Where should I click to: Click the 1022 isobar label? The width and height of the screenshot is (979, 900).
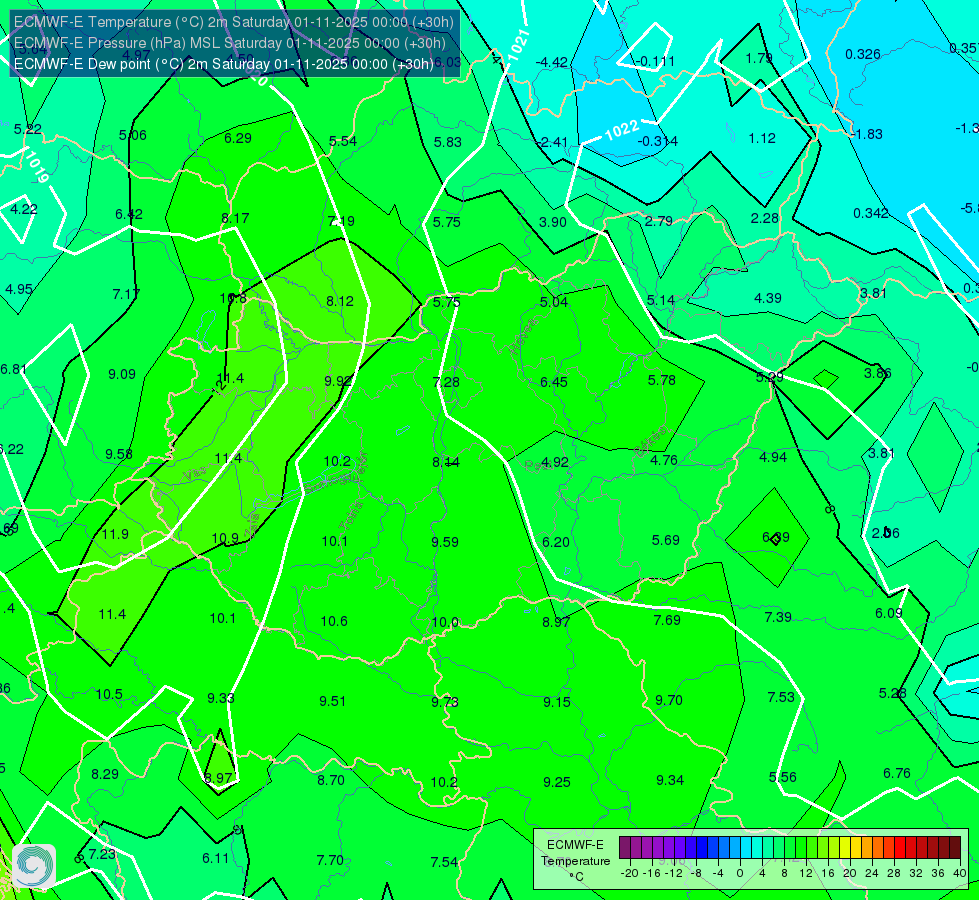622,130
